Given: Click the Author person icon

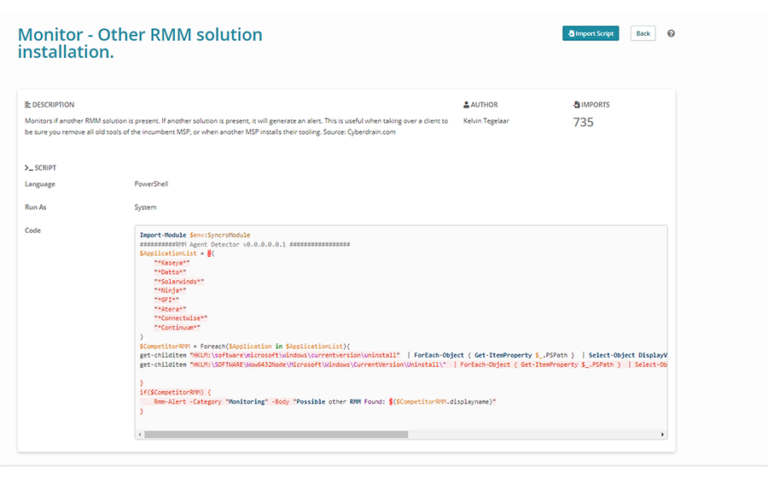Looking at the screenshot, I should pyautogui.click(x=466, y=105).
